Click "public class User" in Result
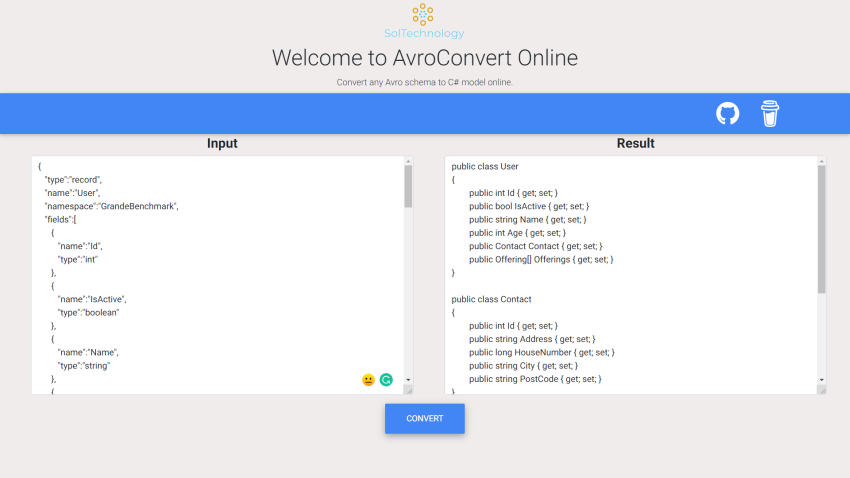This screenshot has height=478, width=850. pos(485,166)
